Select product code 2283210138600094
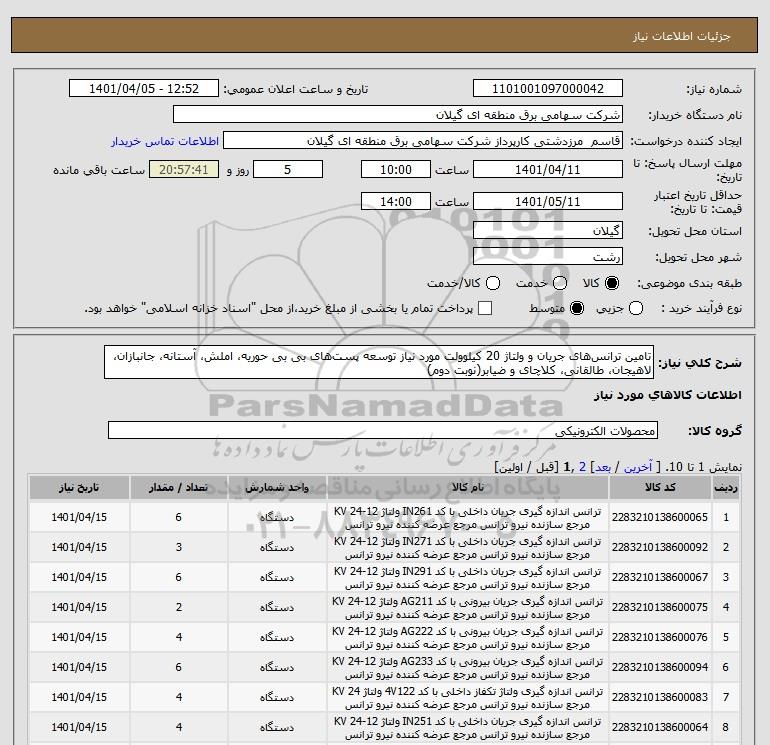Image resolution: width=770 pixels, height=745 pixels. 660,667
